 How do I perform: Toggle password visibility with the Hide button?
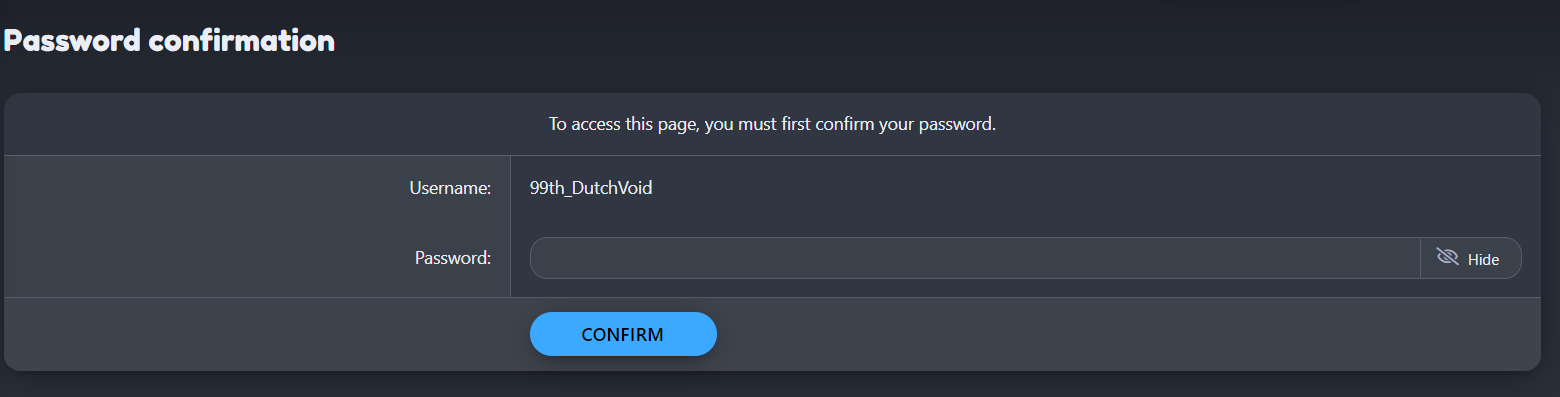(1470, 258)
